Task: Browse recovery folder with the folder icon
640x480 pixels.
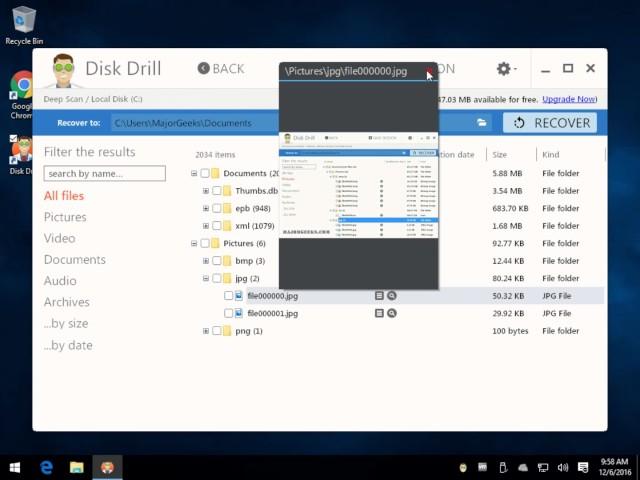Action: point(482,123)
